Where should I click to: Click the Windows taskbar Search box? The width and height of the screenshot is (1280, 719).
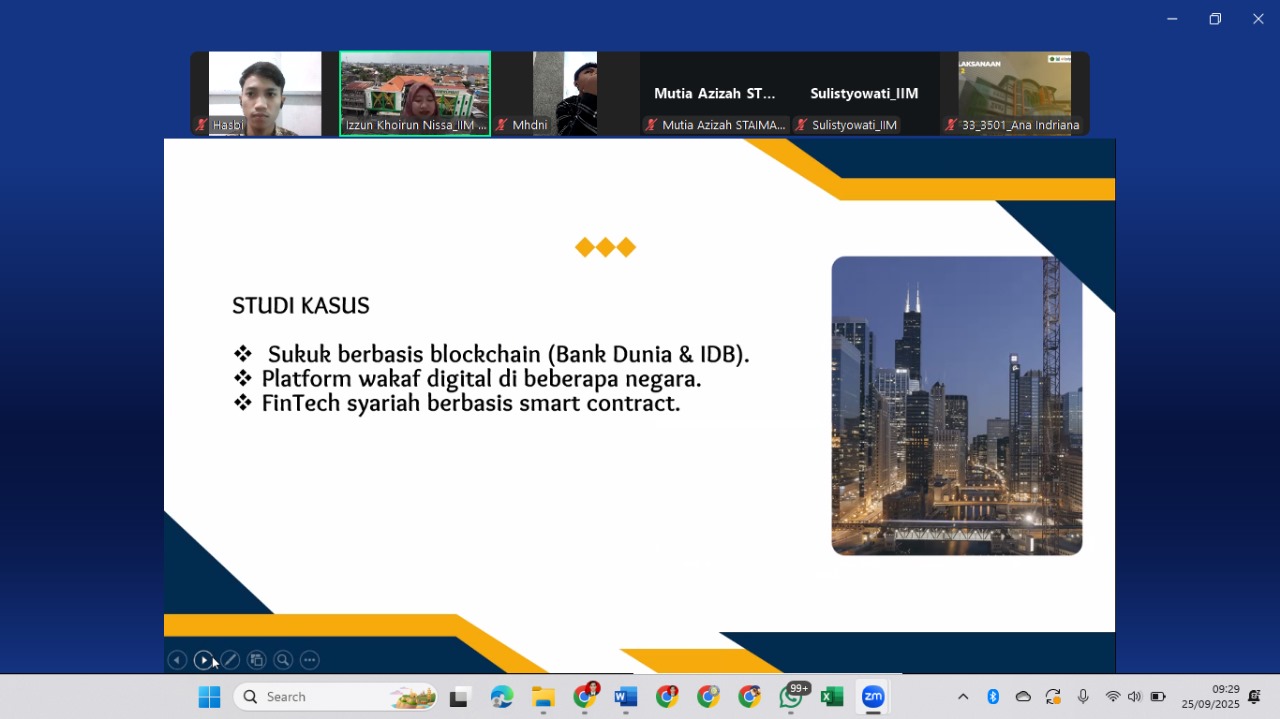336,697
